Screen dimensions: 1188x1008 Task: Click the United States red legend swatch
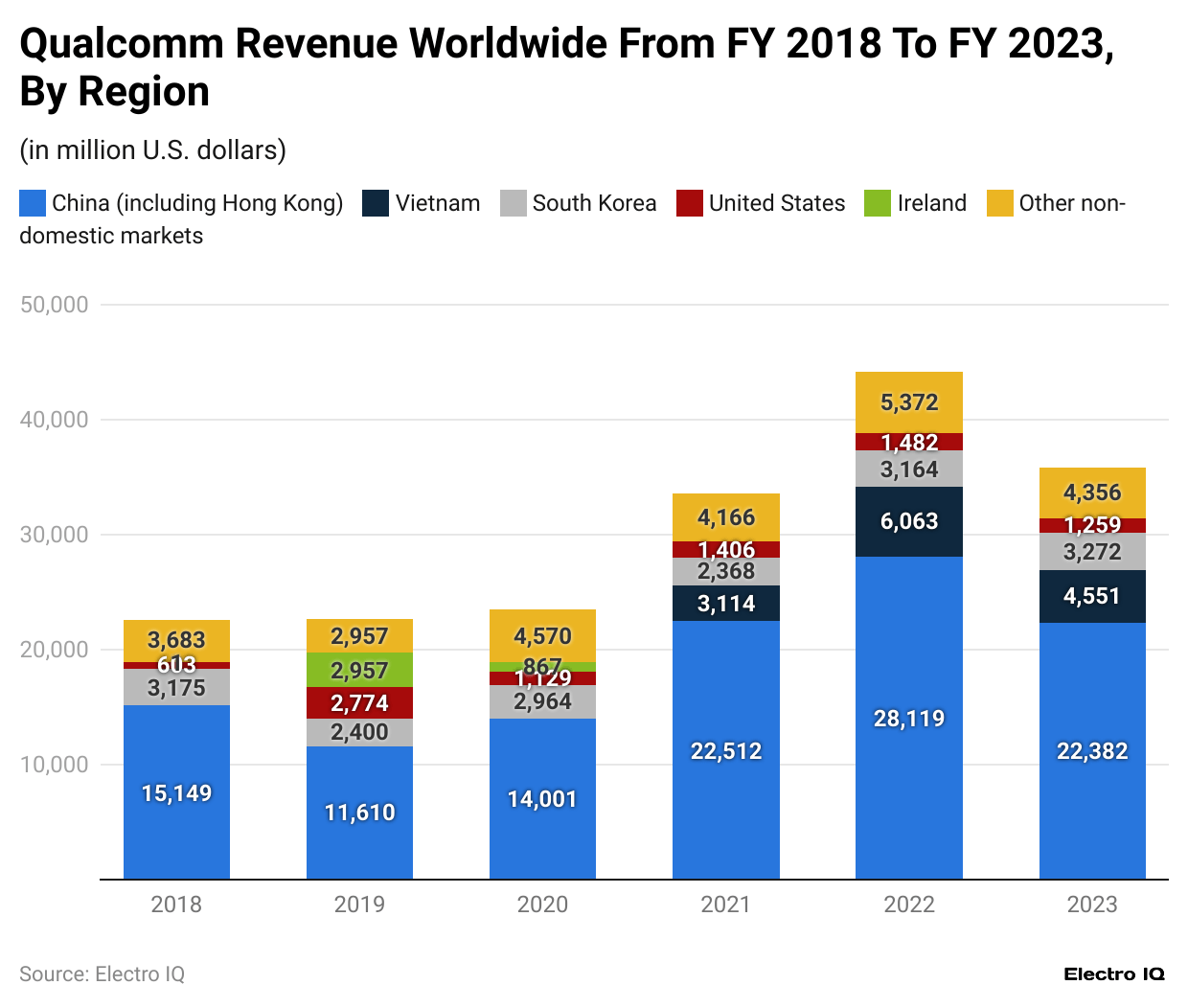[690, 203]
